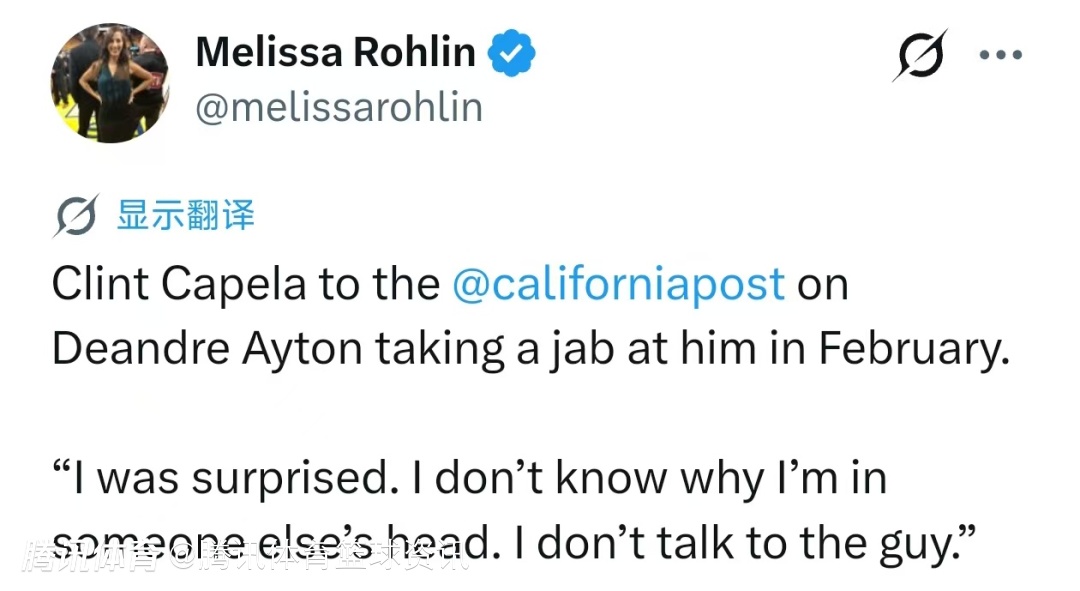Open the three-dot more options menu
The width and height of the screenshot is (1080, 591).
coord(1001,55)
